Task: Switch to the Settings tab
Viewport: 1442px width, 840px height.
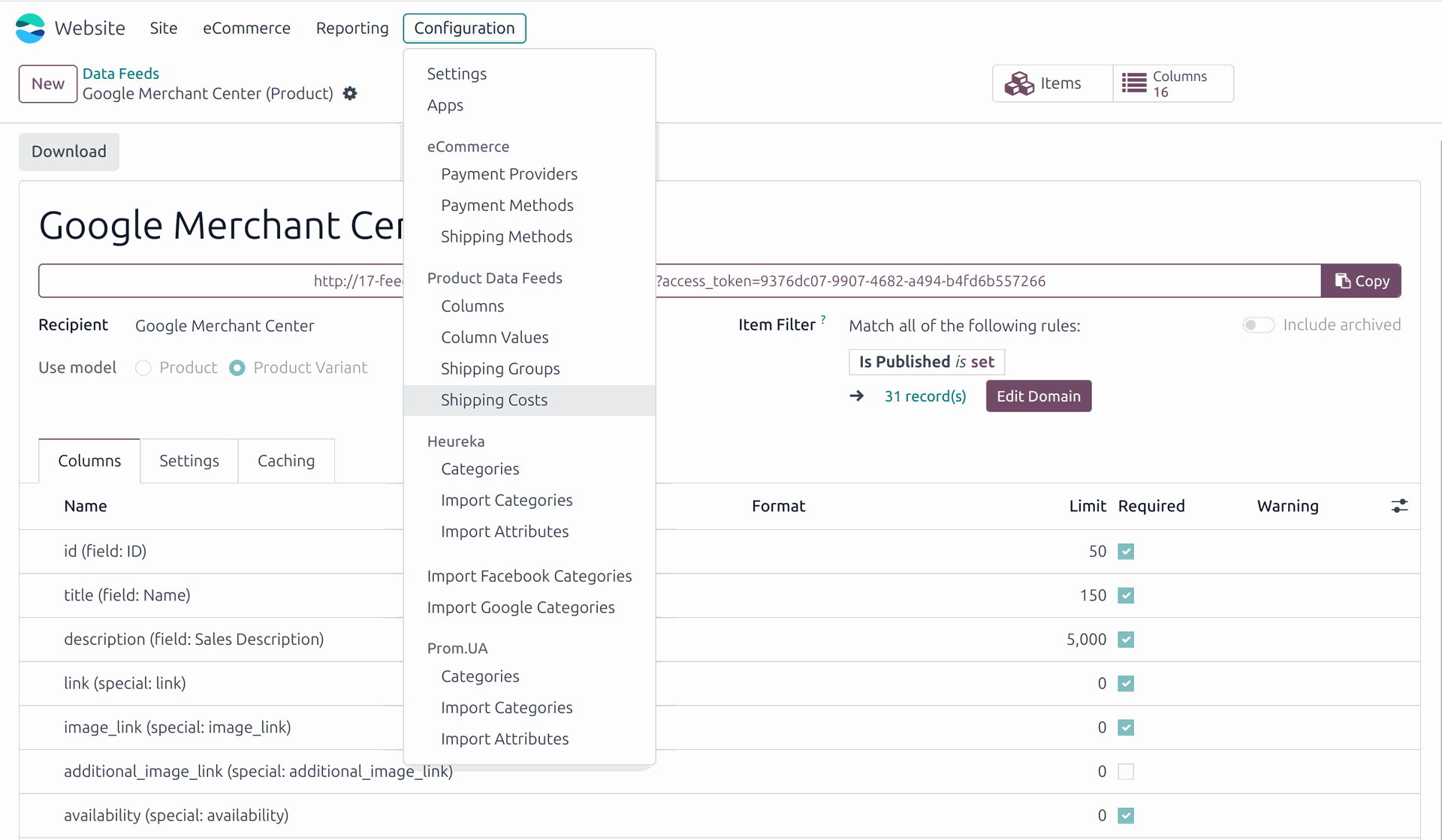Action: [189, 461]
